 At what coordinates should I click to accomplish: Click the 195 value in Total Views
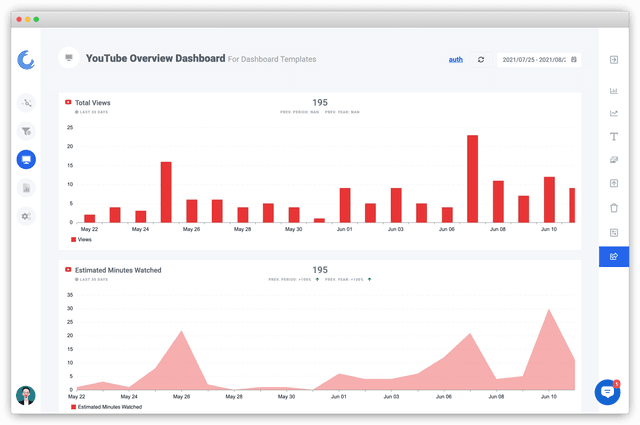(x=320, y=102)
